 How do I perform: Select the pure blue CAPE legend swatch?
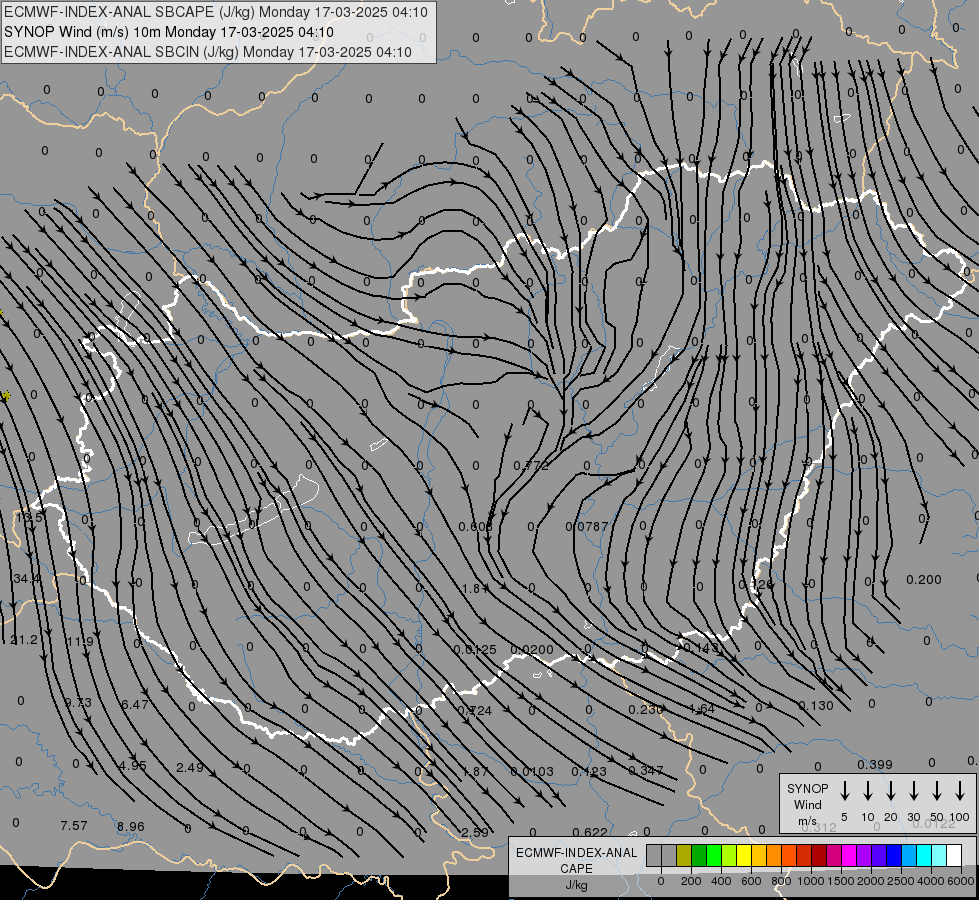pos(894,855)
